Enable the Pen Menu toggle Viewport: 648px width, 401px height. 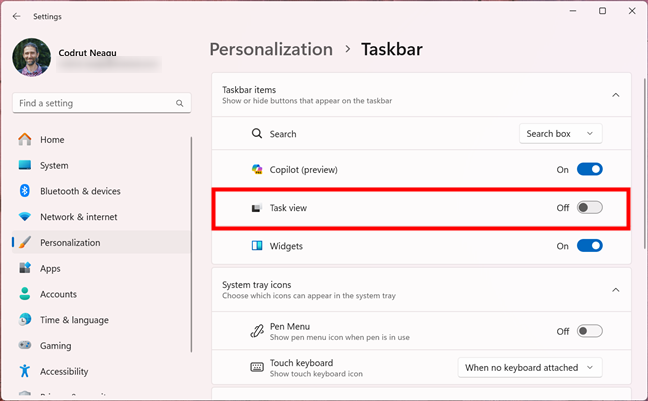click(590, 331)
